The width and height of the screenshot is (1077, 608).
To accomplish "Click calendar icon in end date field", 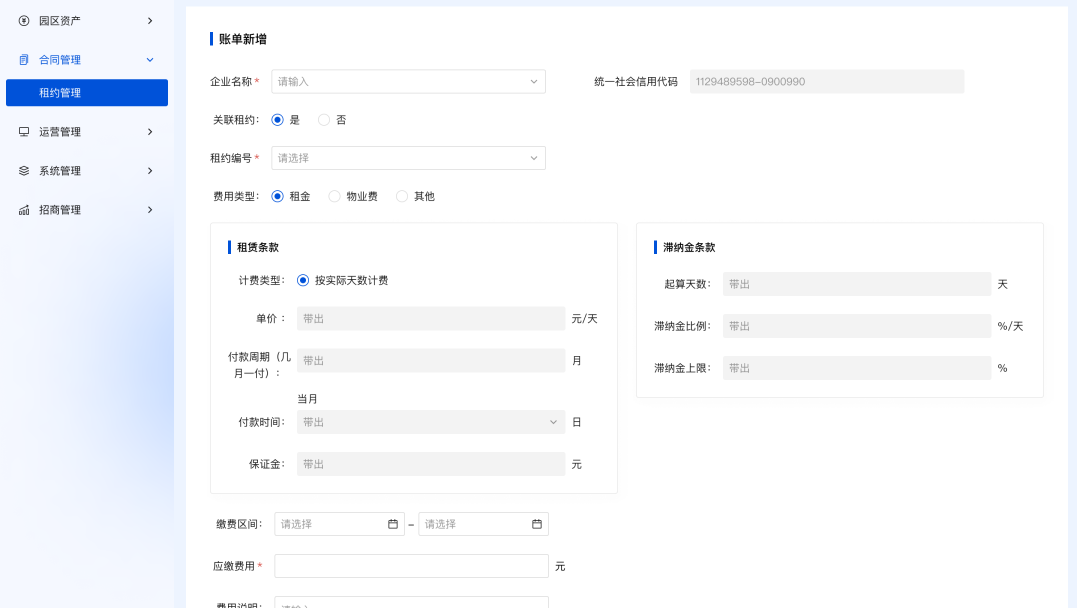I will coord(537,524).
